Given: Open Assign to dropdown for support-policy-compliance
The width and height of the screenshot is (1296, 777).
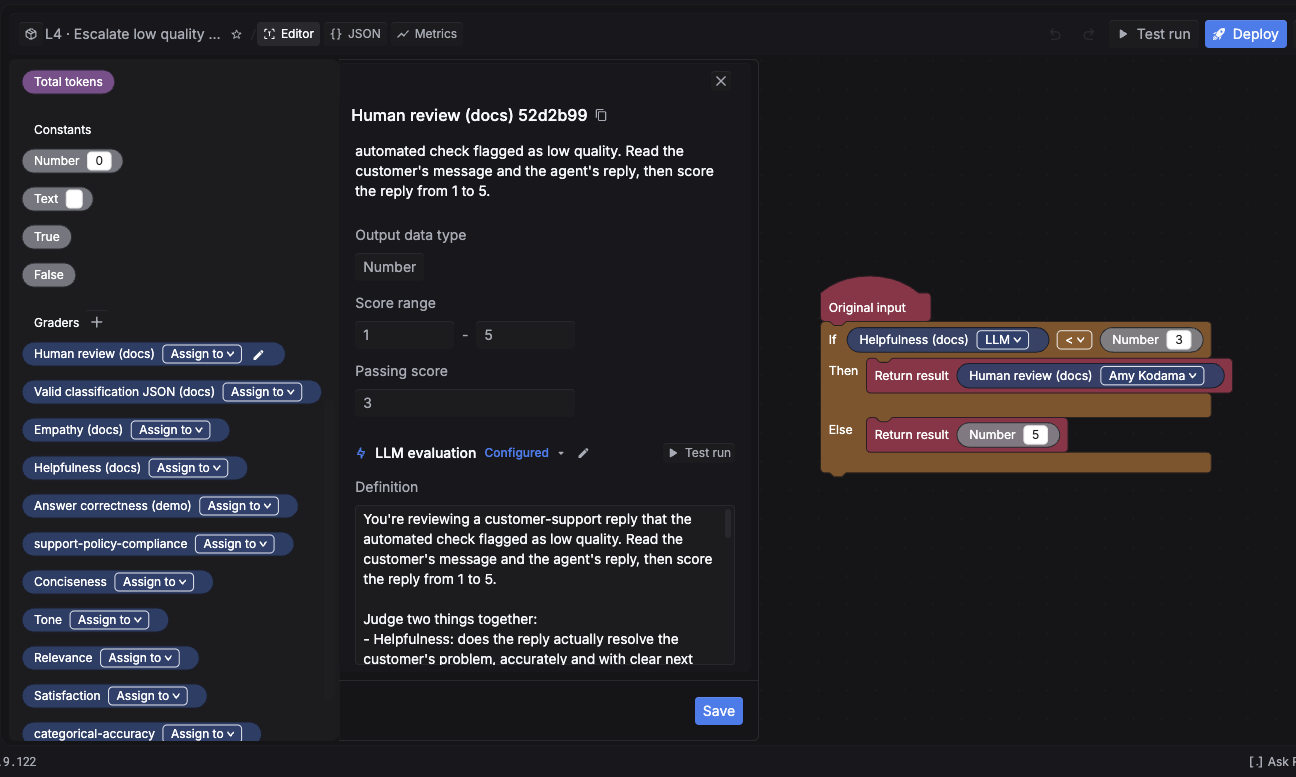Looking at the screenshot, I should pos(235,544).
